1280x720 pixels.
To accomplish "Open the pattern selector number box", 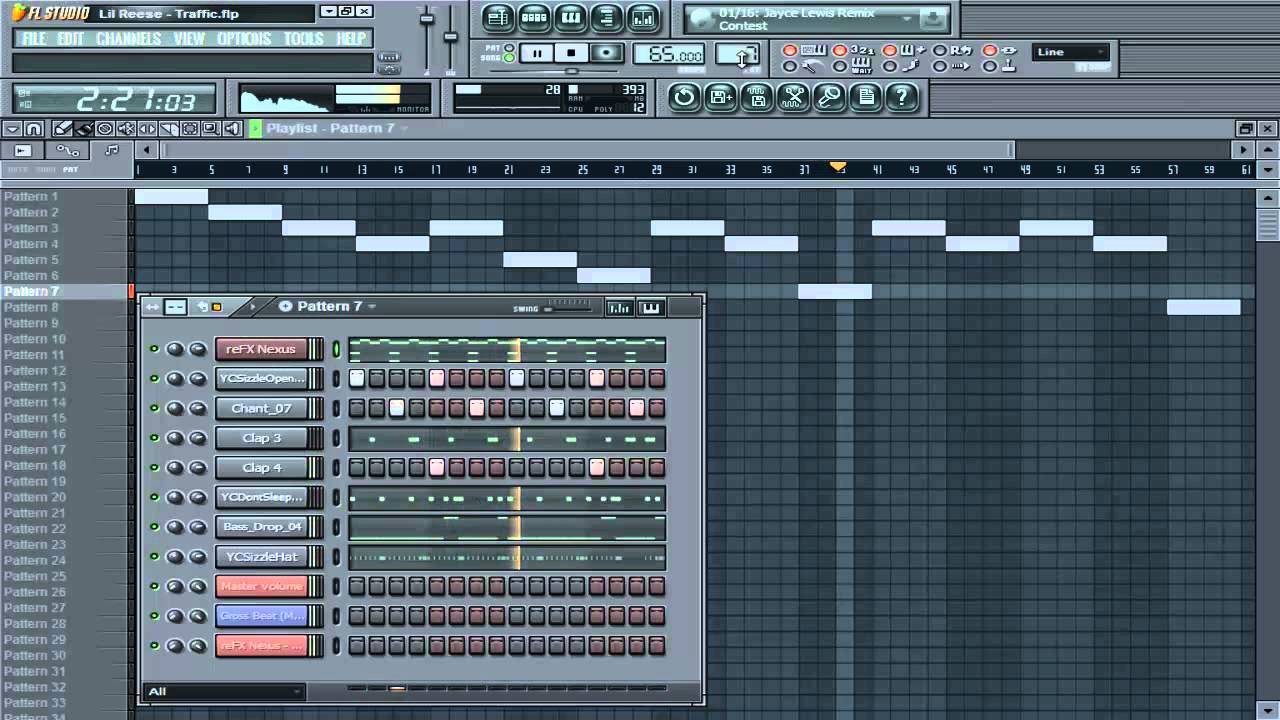I will coord(738,55).
